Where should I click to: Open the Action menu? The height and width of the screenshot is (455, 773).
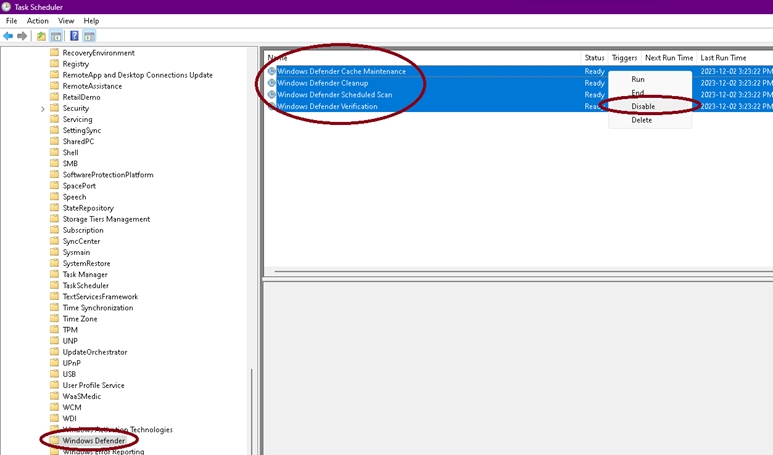pos(37,21)
